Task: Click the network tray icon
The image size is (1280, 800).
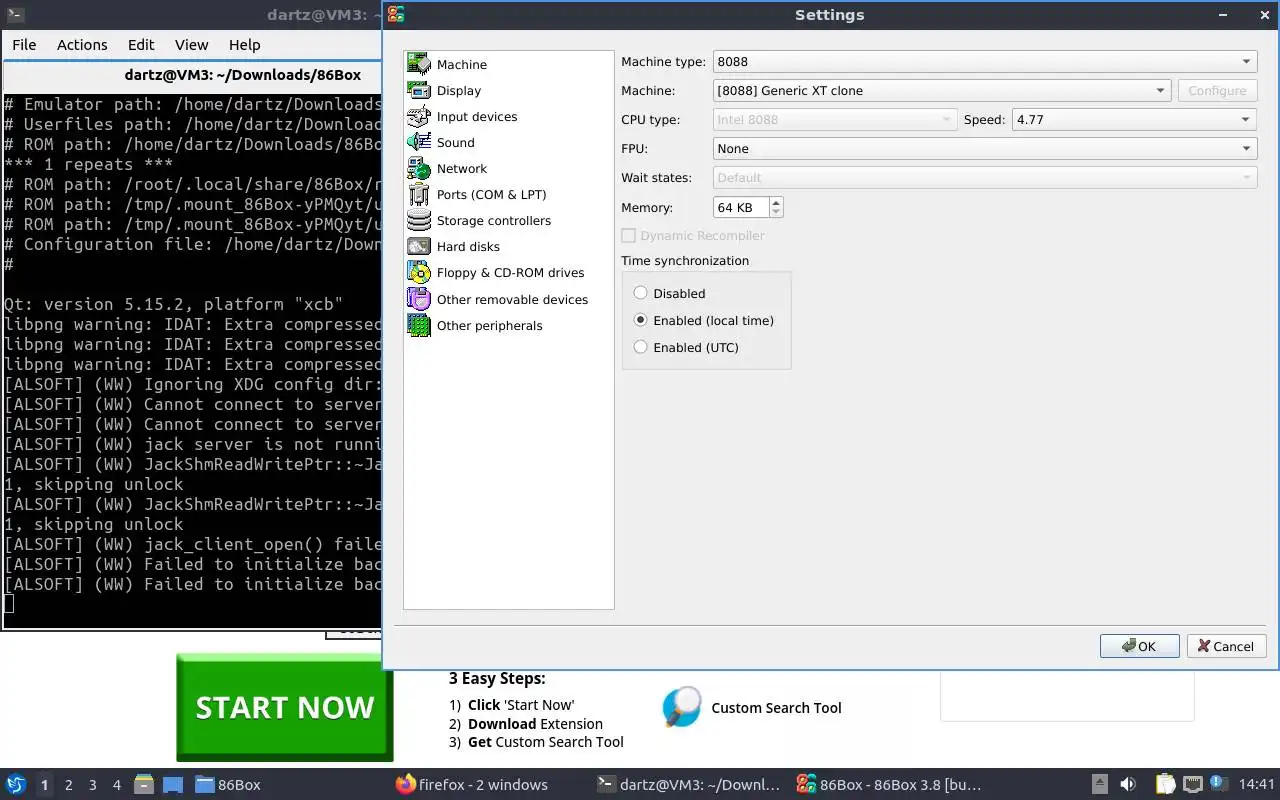Action: point(1192,784)
